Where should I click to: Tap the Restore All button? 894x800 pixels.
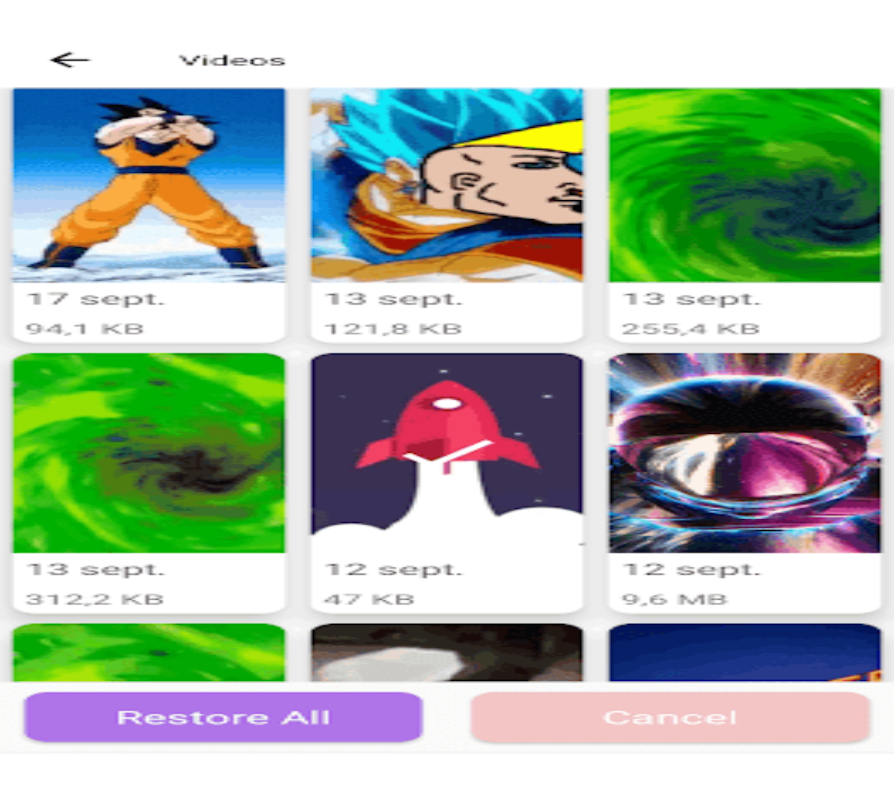coord(223,717)
